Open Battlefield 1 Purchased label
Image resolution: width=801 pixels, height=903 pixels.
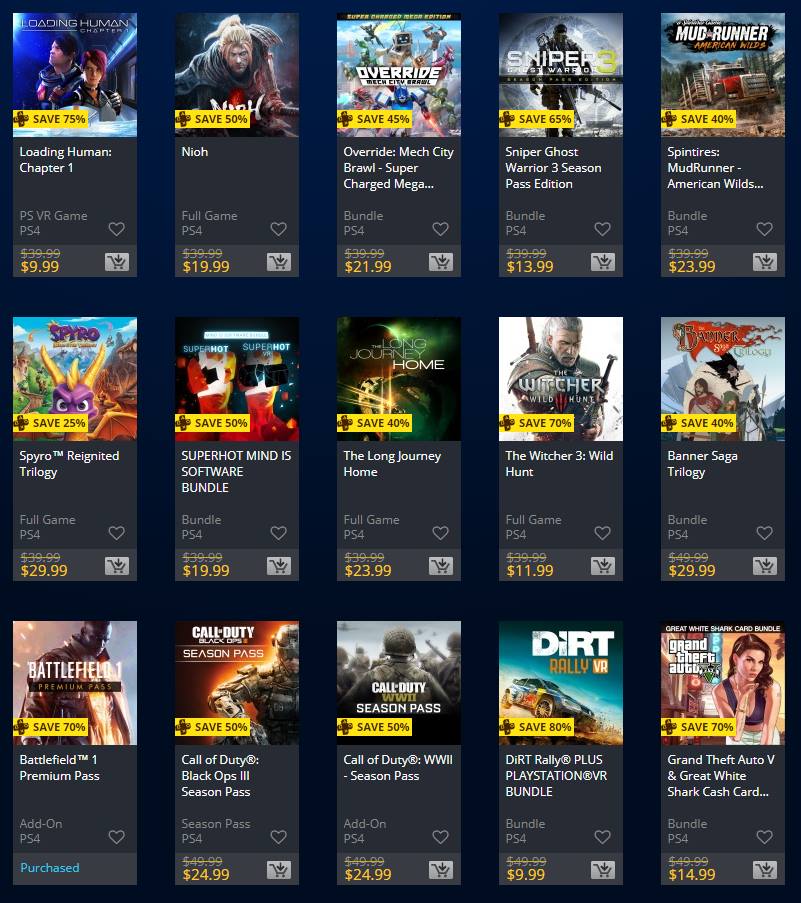tap(50, 867)
